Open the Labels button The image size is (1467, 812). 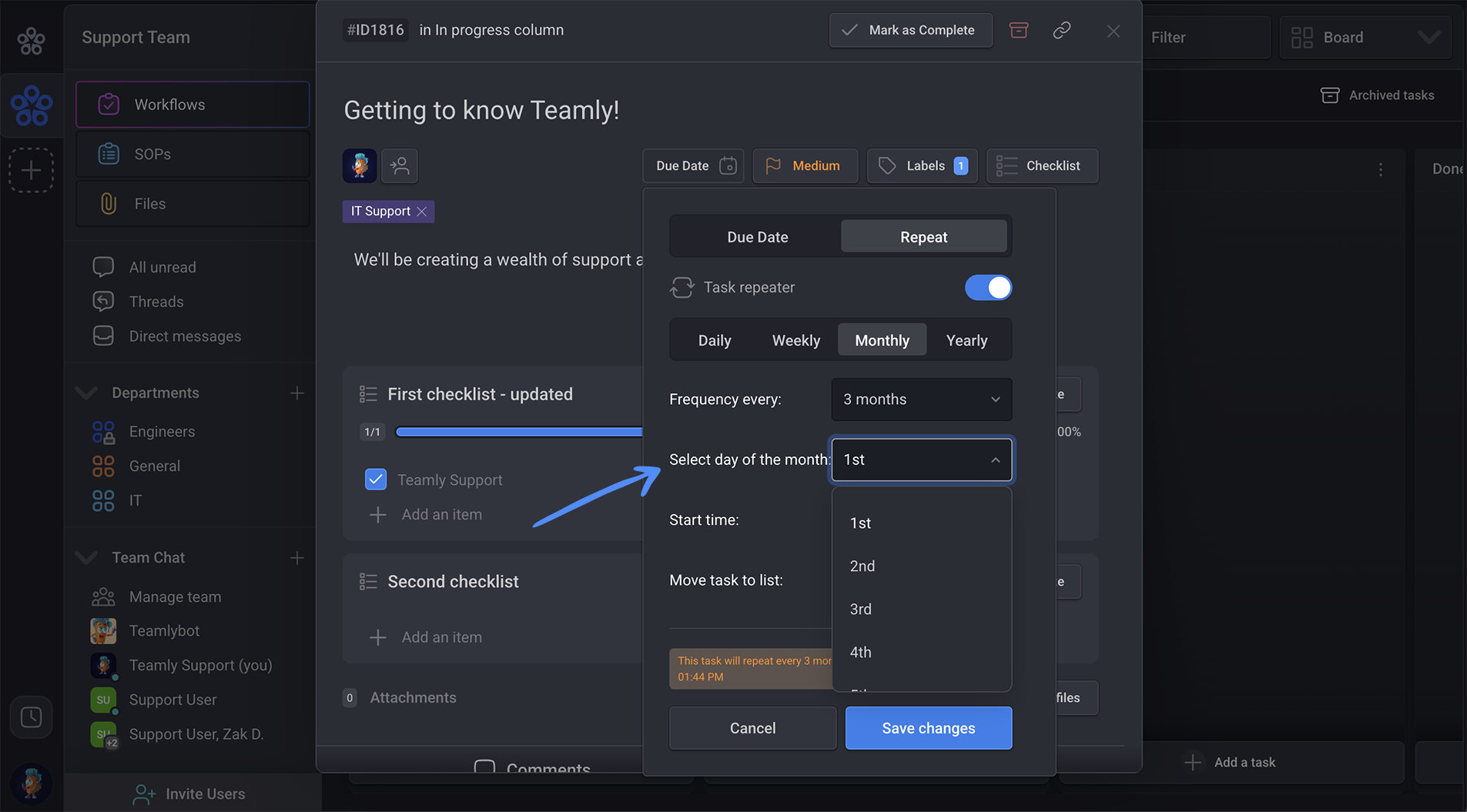[922, 166]
